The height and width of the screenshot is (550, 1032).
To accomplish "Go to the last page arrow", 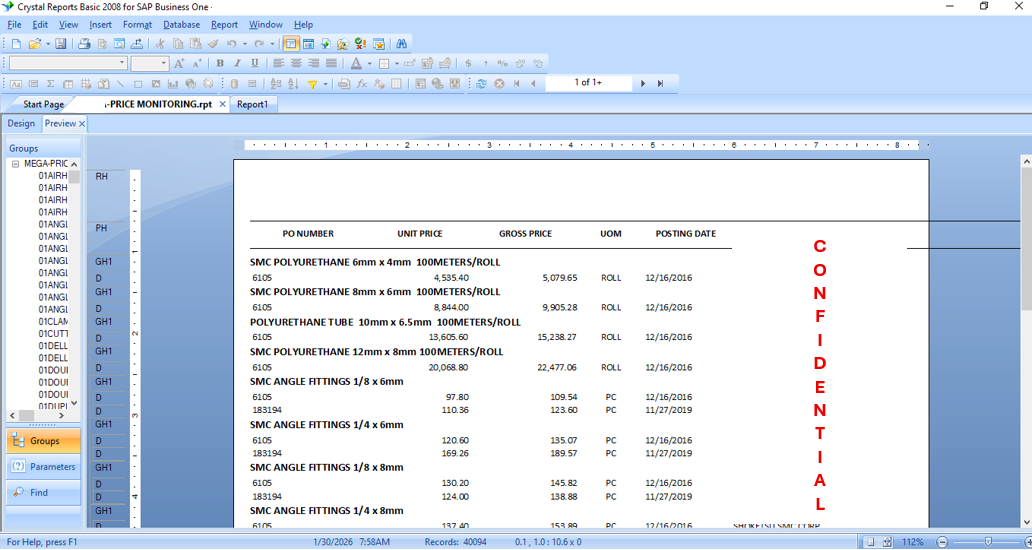I will [660, 84].
